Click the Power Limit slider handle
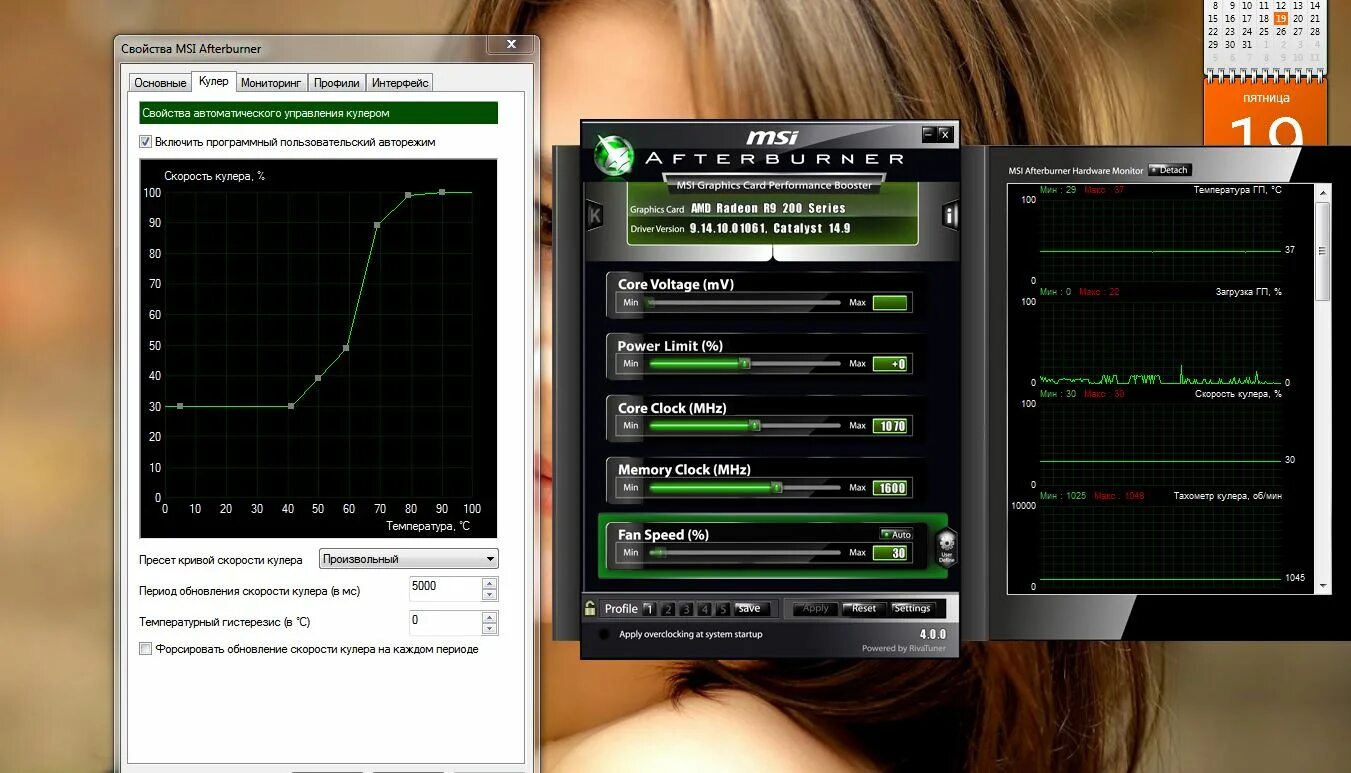This screenshot has width=1351, height=773. (x=745, y=364)
